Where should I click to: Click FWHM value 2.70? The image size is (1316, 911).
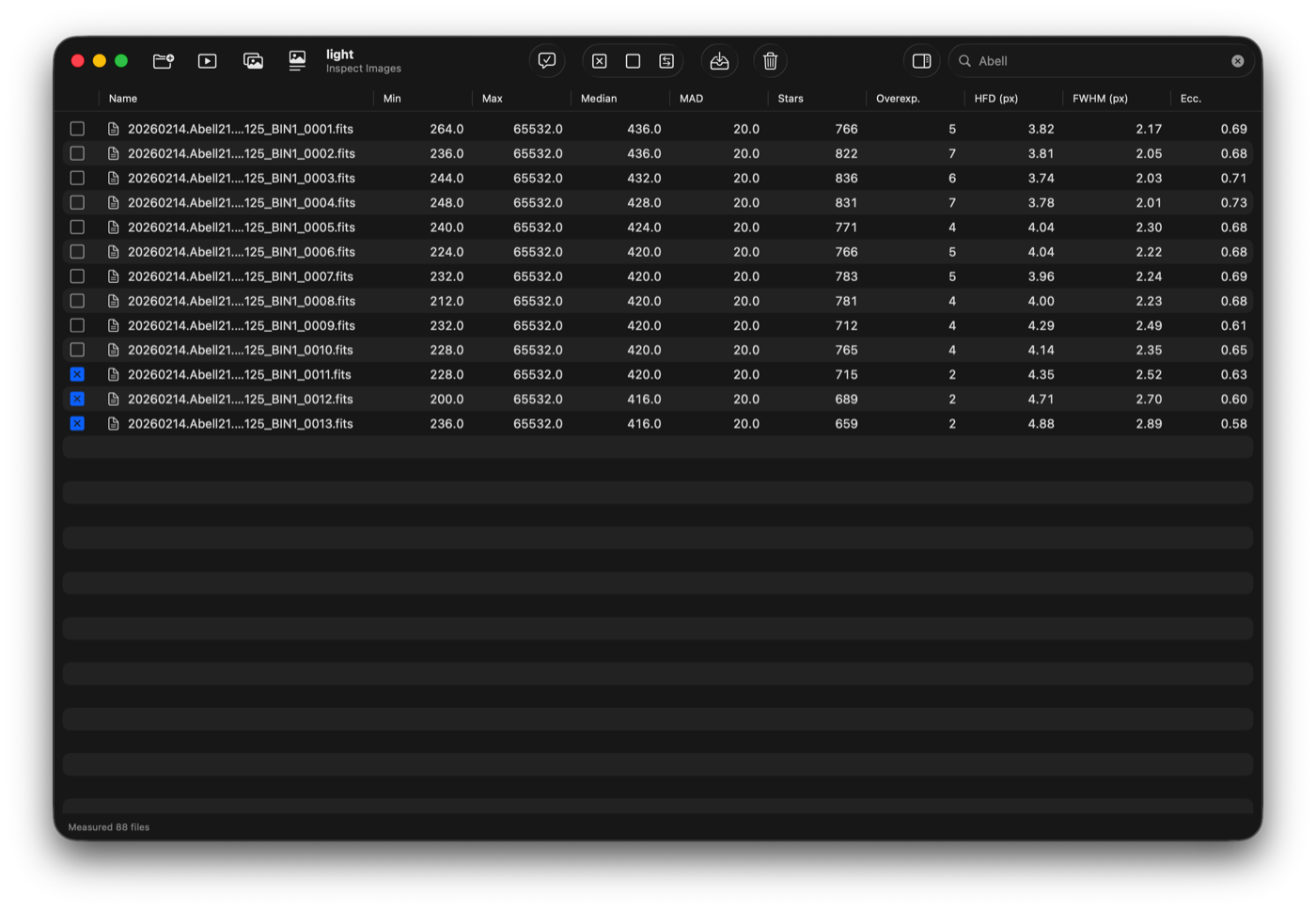point(1149,400)
